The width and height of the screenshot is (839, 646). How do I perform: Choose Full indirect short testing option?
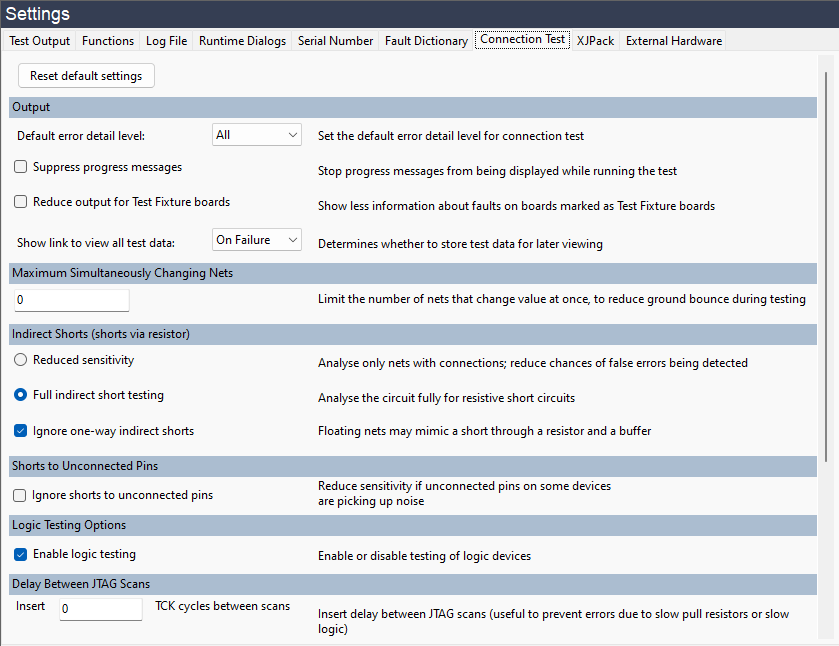pos(21,395)
